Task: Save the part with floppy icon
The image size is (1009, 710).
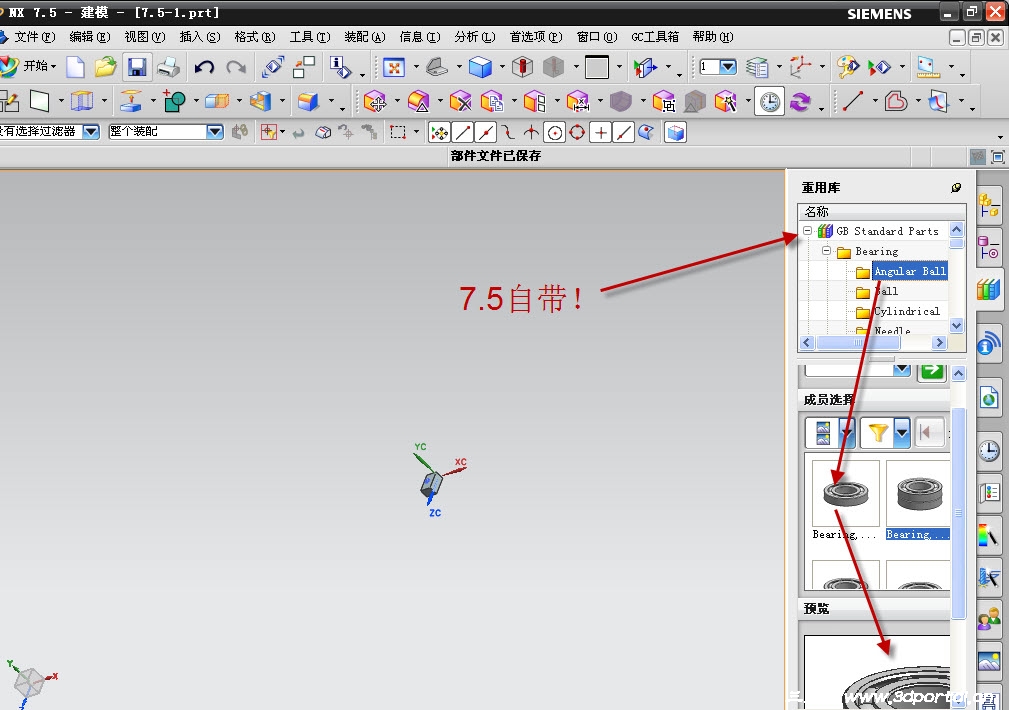Action: [x=137, y=66]
